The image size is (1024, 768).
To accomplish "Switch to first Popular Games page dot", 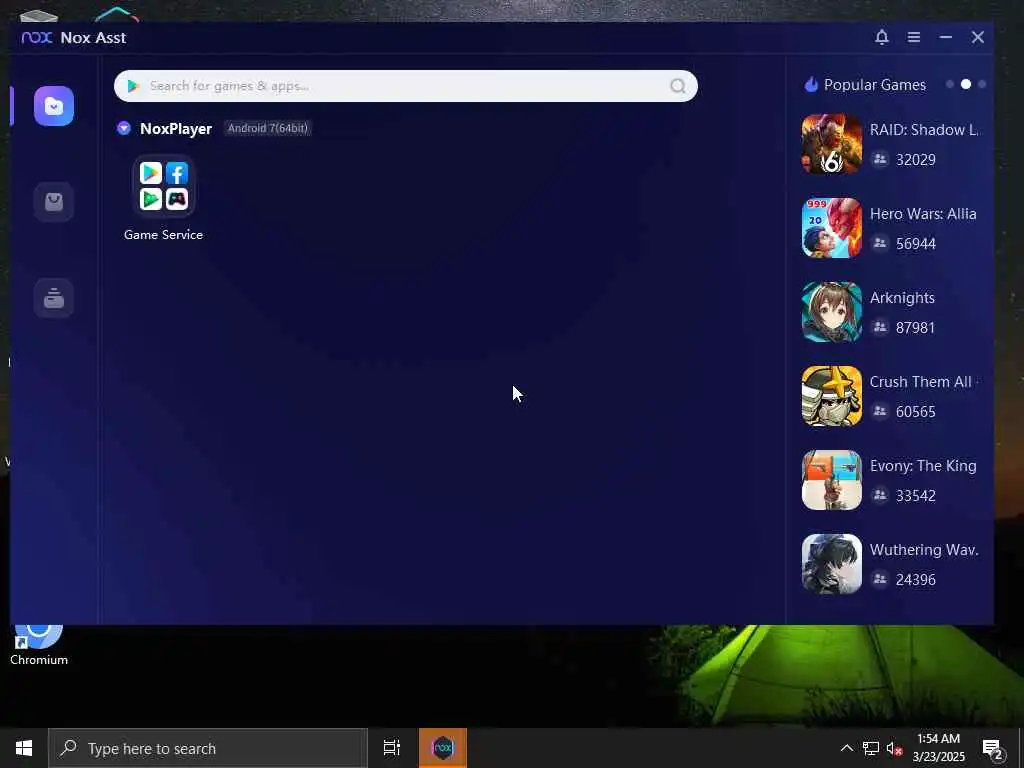I will point(950,84).
